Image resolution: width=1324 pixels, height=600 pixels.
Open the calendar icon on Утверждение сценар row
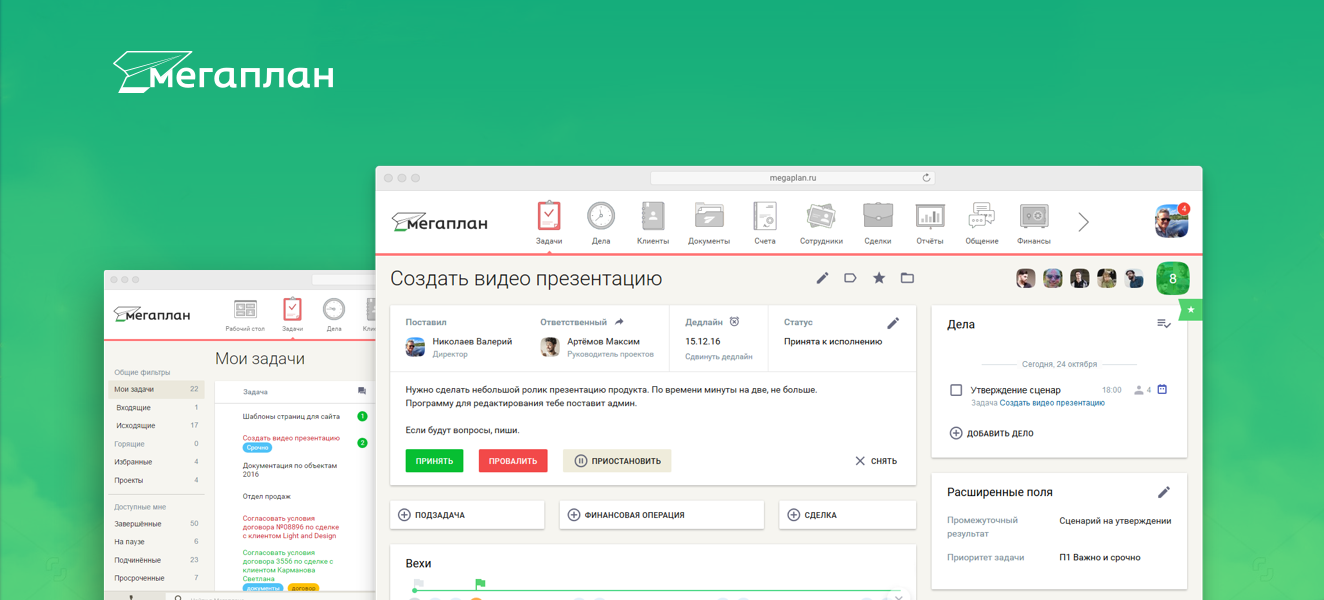click(x=1162, y=390)
